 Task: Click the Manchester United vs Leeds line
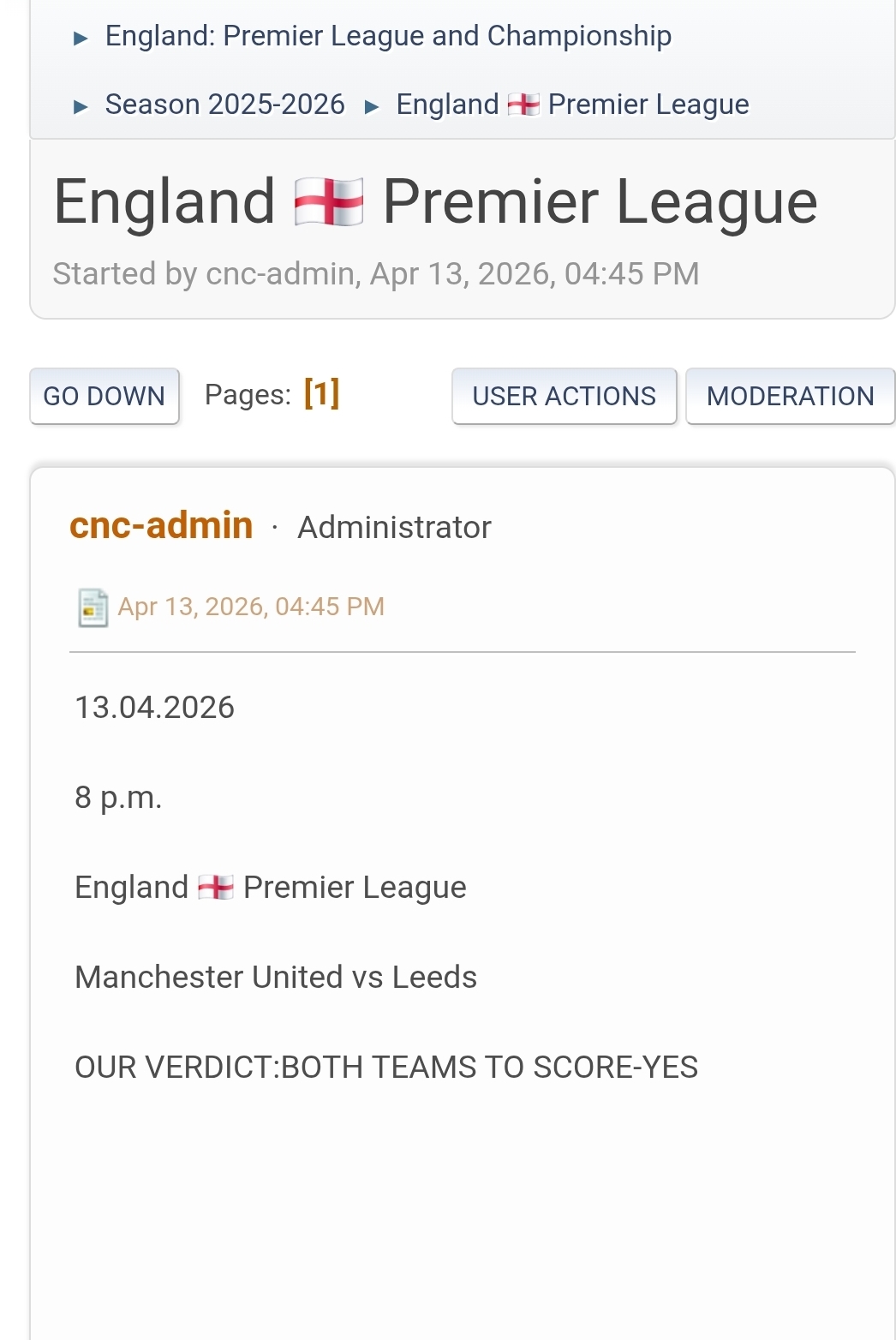tap(276, 977)
